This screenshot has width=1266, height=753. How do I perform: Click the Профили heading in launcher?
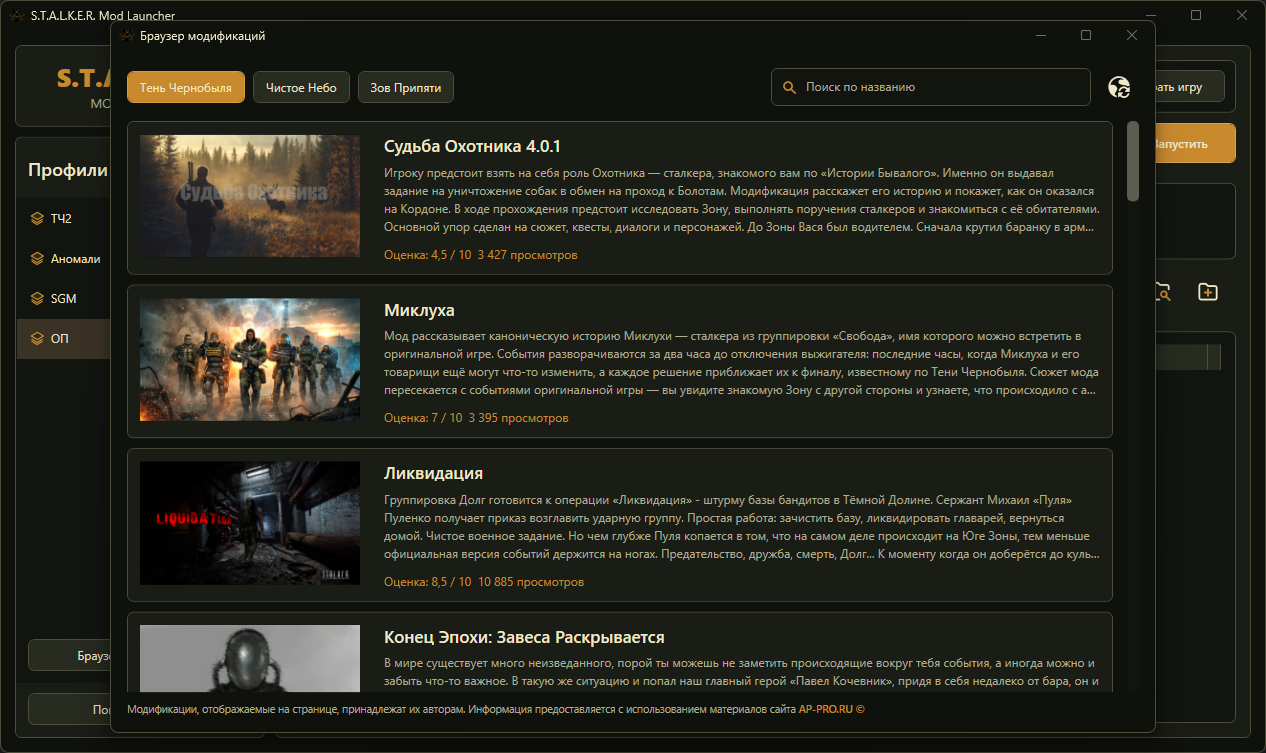[x=68, y=170]
